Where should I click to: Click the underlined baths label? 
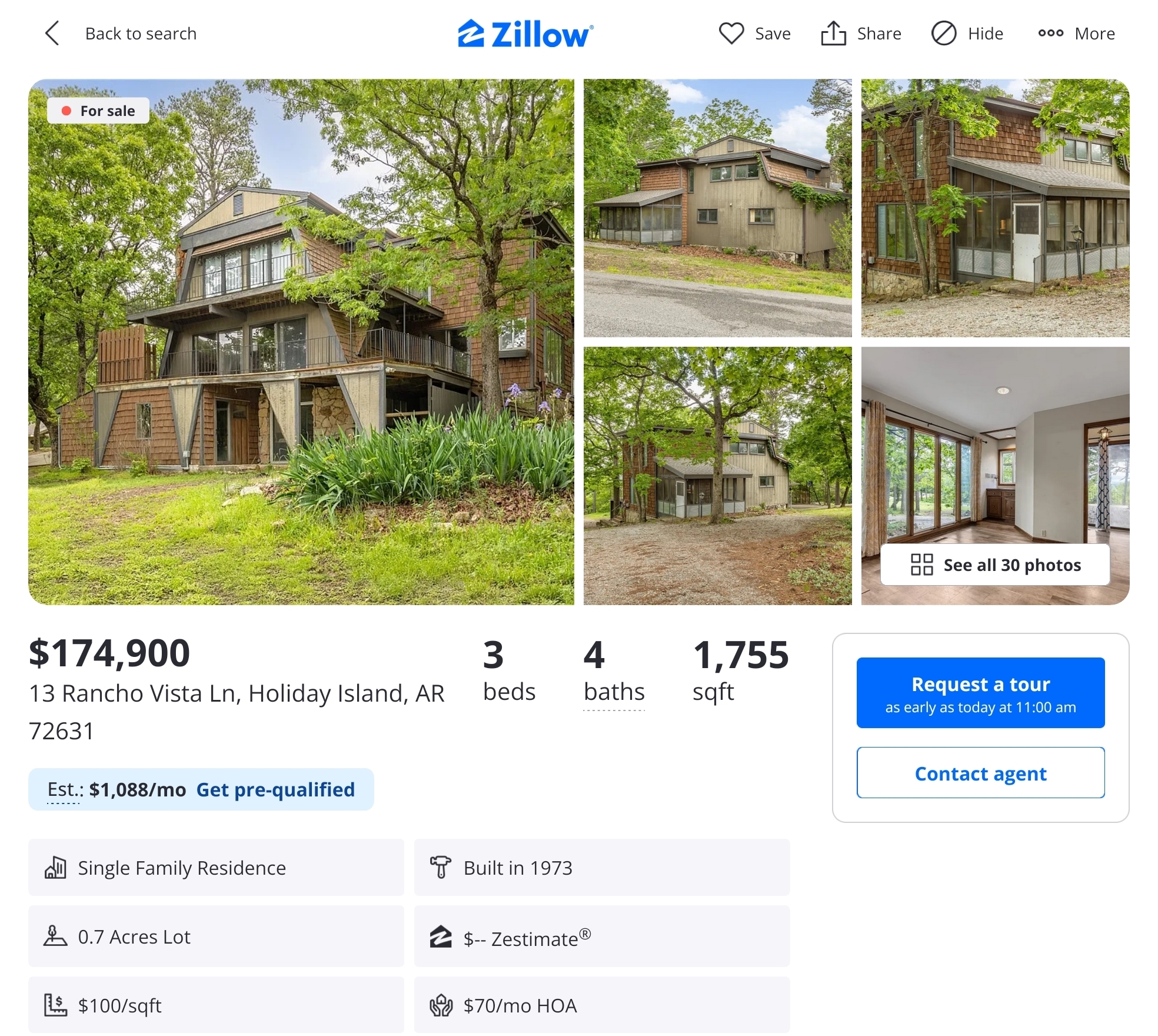pos(614,692)
